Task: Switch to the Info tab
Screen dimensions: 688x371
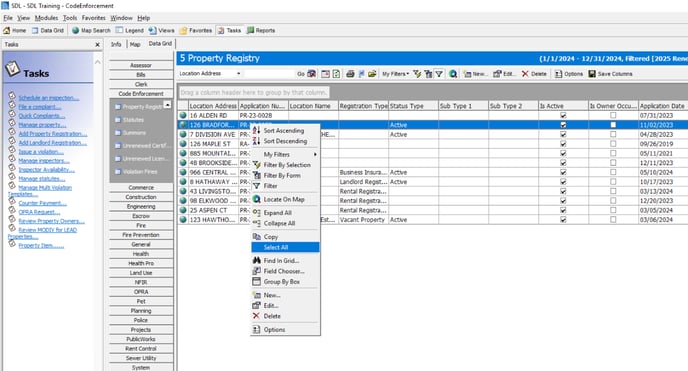Action: tap(116, 44)
